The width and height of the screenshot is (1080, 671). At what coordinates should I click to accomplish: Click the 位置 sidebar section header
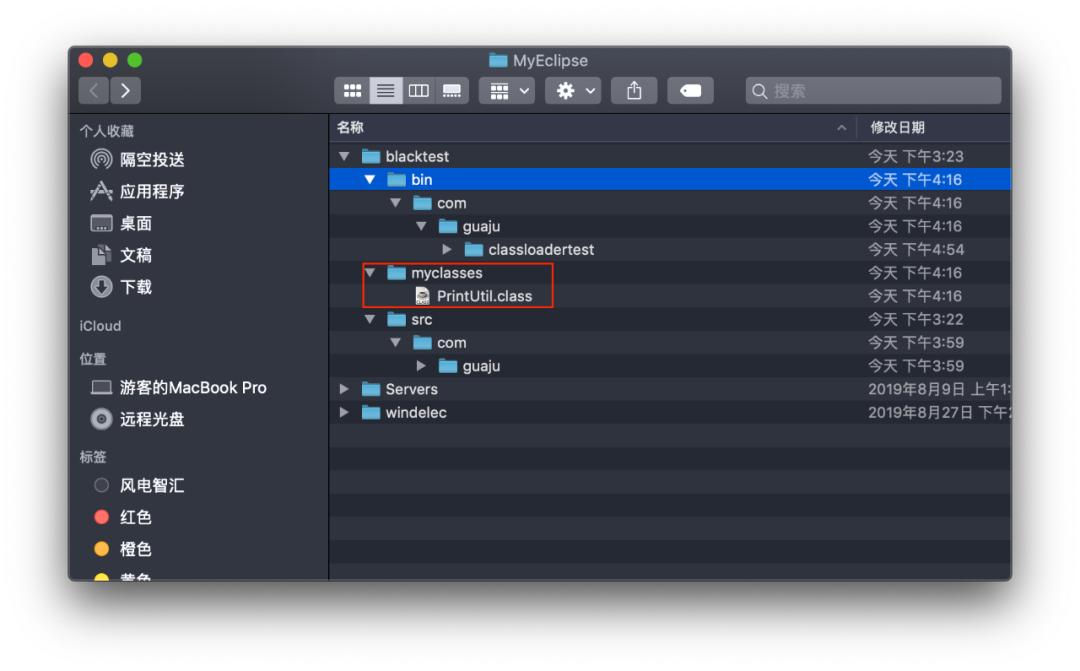tap(93, 359)
